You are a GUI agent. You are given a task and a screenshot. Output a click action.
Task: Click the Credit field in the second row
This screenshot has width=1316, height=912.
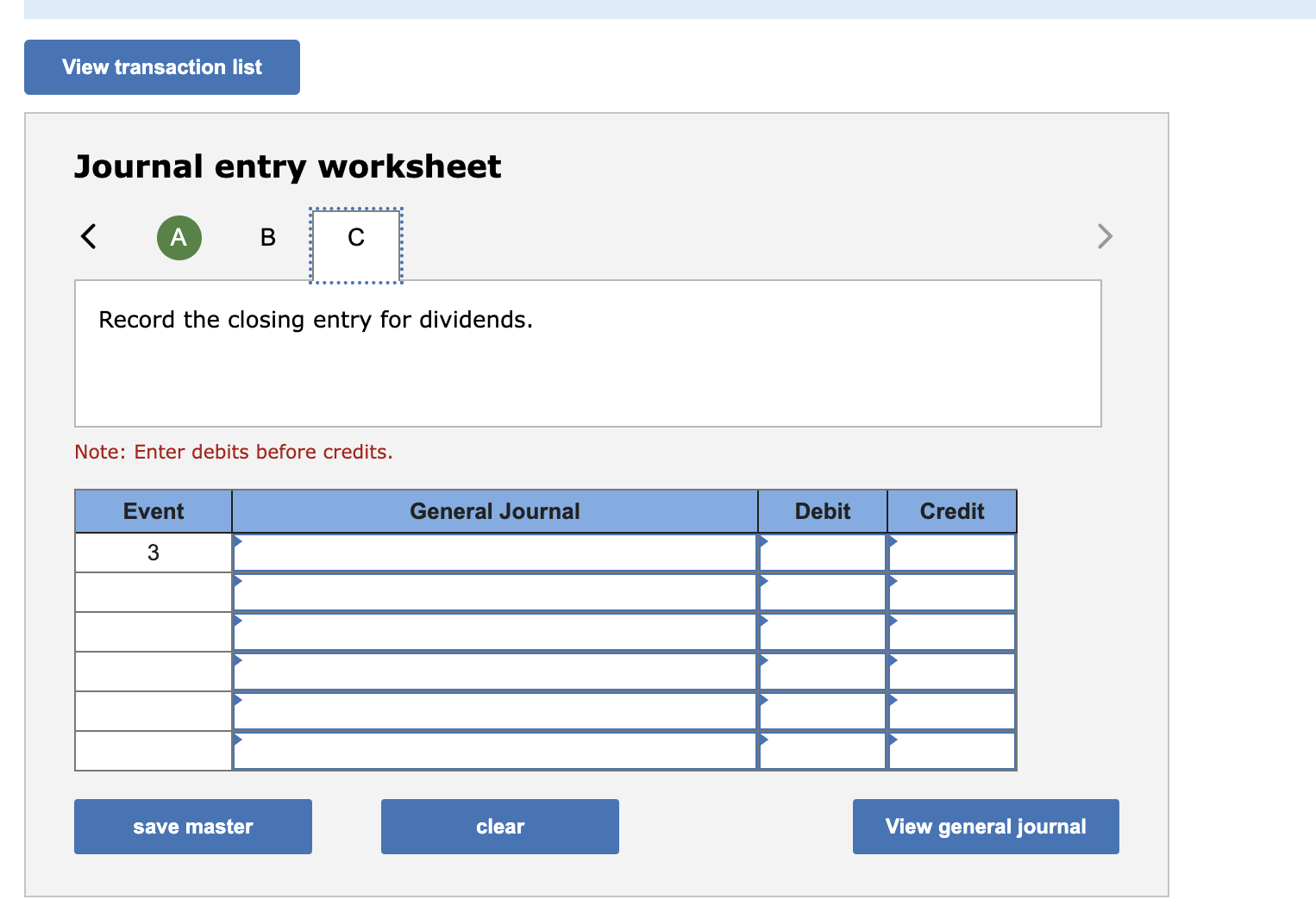click(x=951, y=591)
